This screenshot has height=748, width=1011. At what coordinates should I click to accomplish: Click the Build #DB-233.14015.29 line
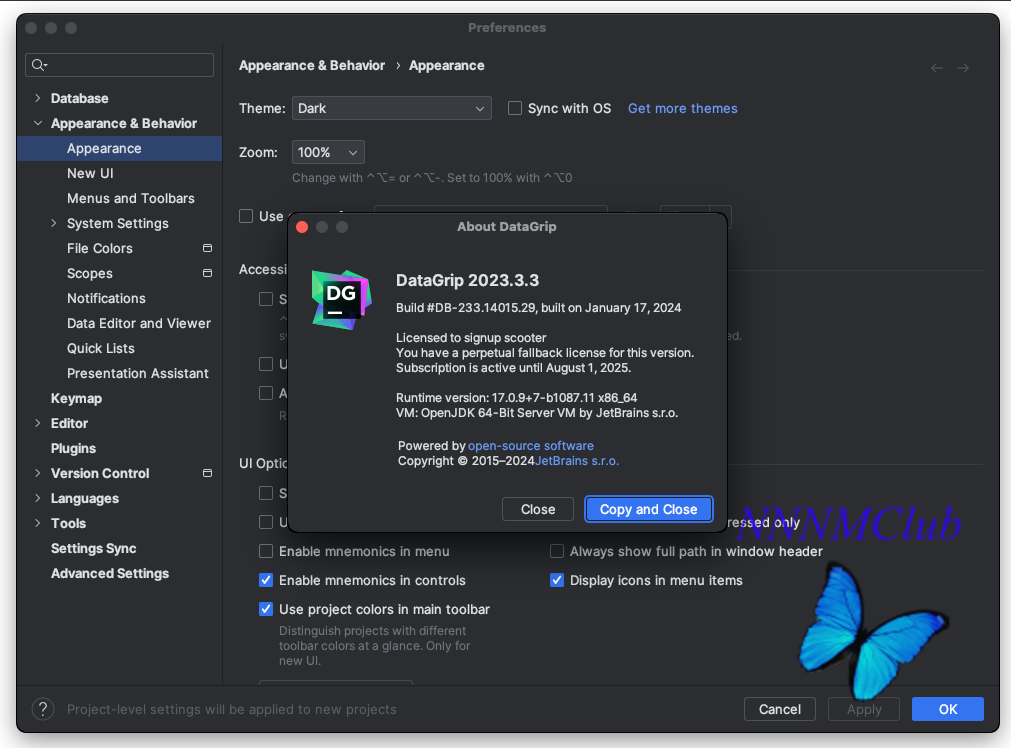click(538, 308)
